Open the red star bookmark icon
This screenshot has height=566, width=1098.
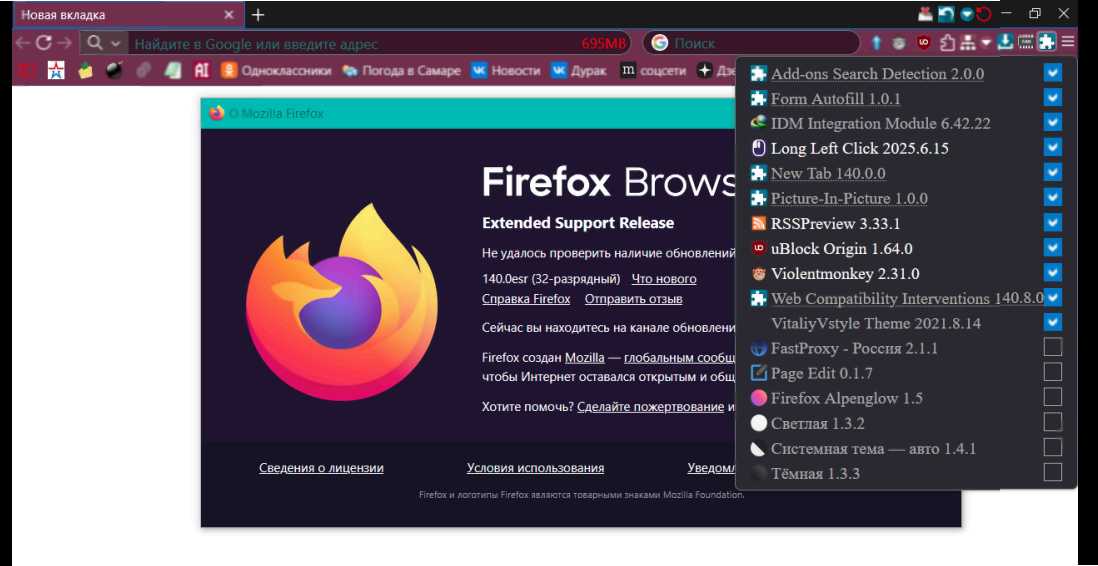[x=56, y=70]
